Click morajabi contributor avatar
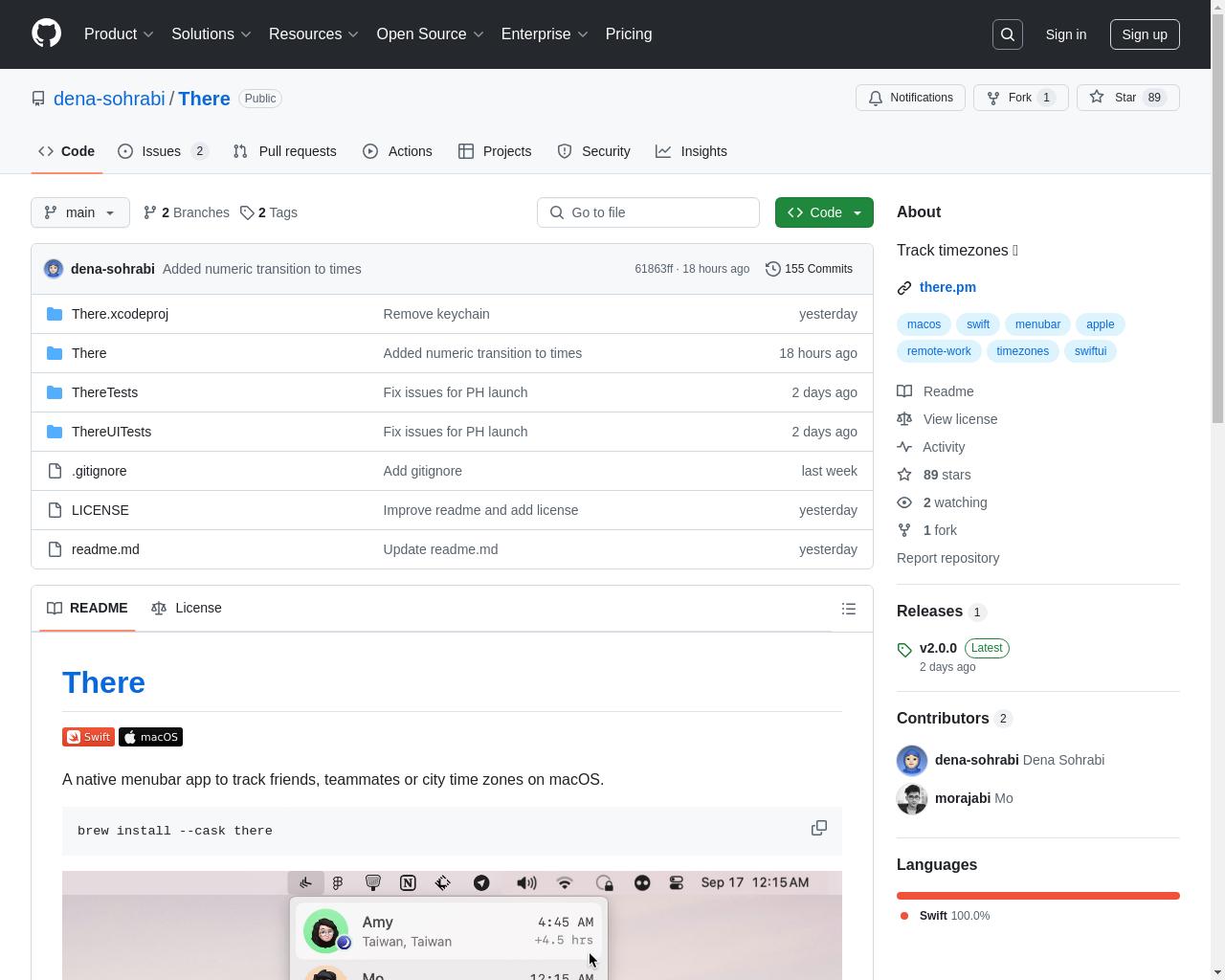The width and height of the screenshot is (1225, 980). point(912,798)
